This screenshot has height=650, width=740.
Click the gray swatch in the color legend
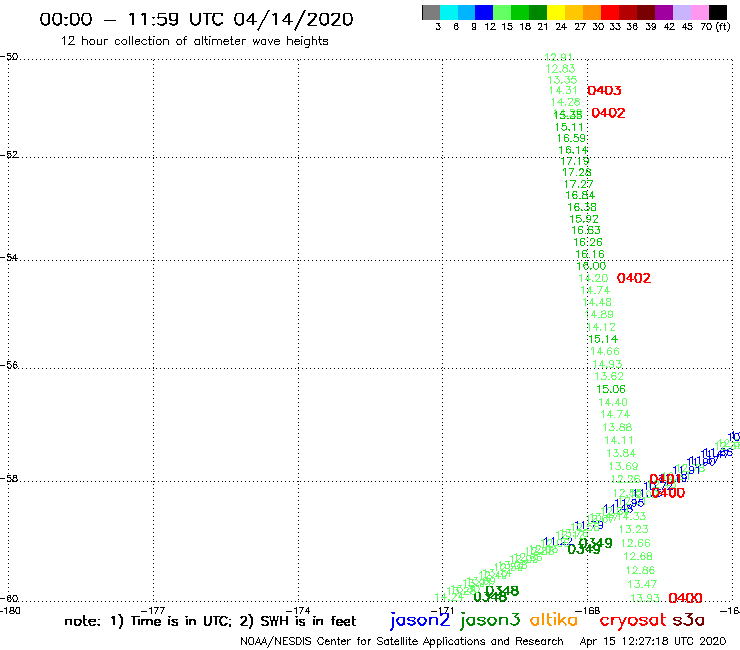(x=431, y=12)
